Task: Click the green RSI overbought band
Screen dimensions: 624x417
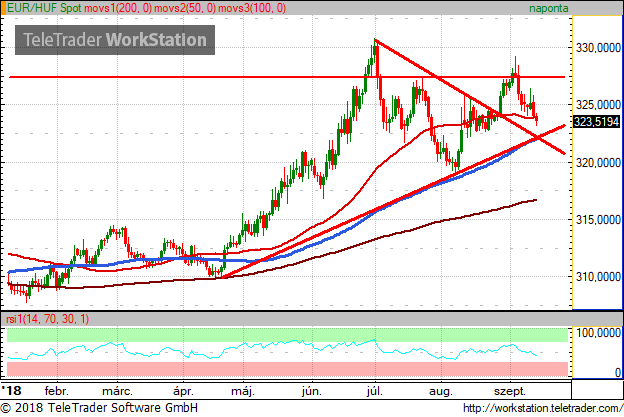Action: (287, 335)
